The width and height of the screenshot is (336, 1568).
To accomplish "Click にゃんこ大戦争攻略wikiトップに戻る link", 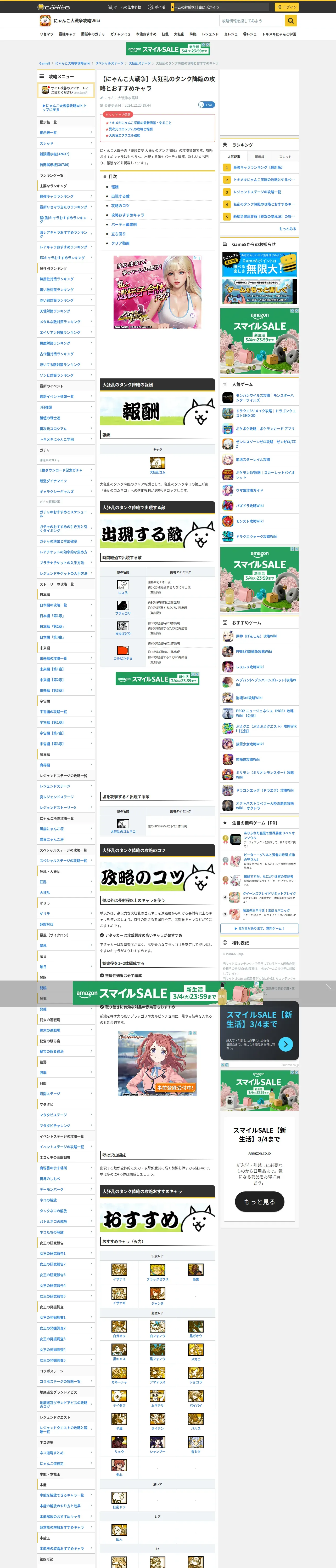I will coord(65,107).
